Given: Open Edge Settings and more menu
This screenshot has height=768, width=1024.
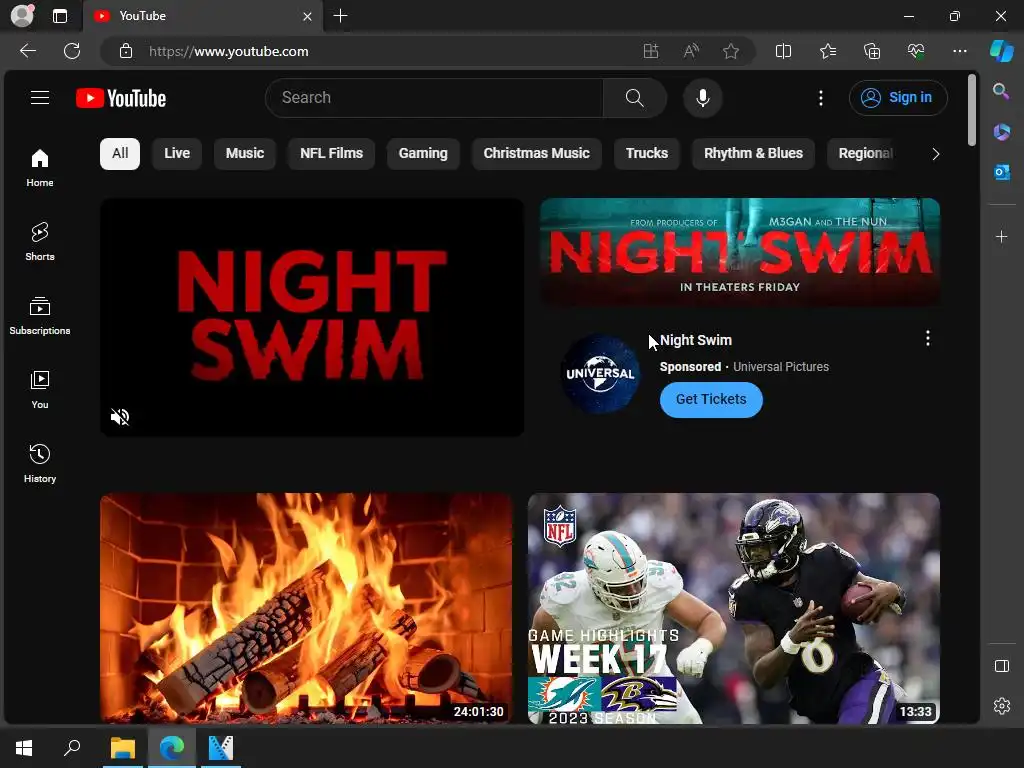Looking at the screenshot, I should [959, 51].
